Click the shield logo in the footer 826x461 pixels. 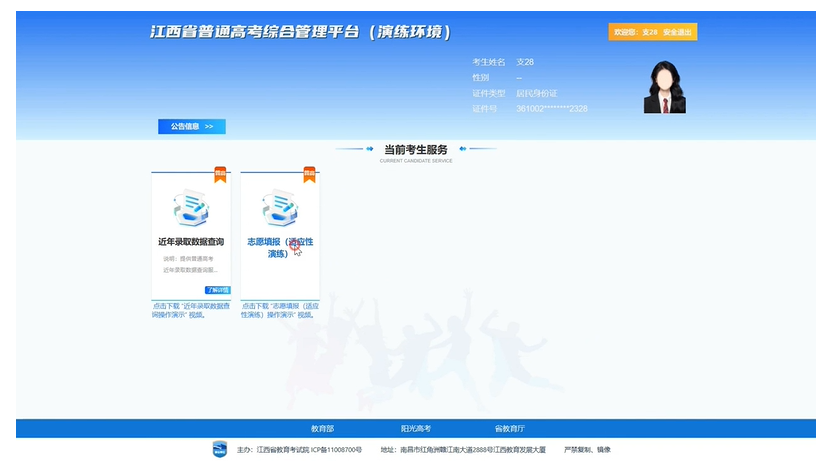pyautogui.click(x=220, y=449)
